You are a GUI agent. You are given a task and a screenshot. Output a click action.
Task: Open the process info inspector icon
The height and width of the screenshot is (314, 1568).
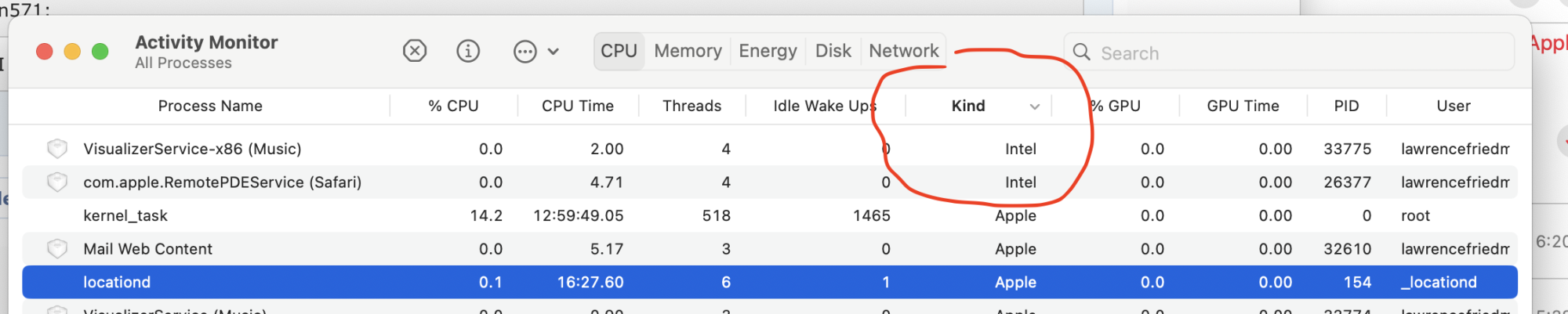click(468, 52)
